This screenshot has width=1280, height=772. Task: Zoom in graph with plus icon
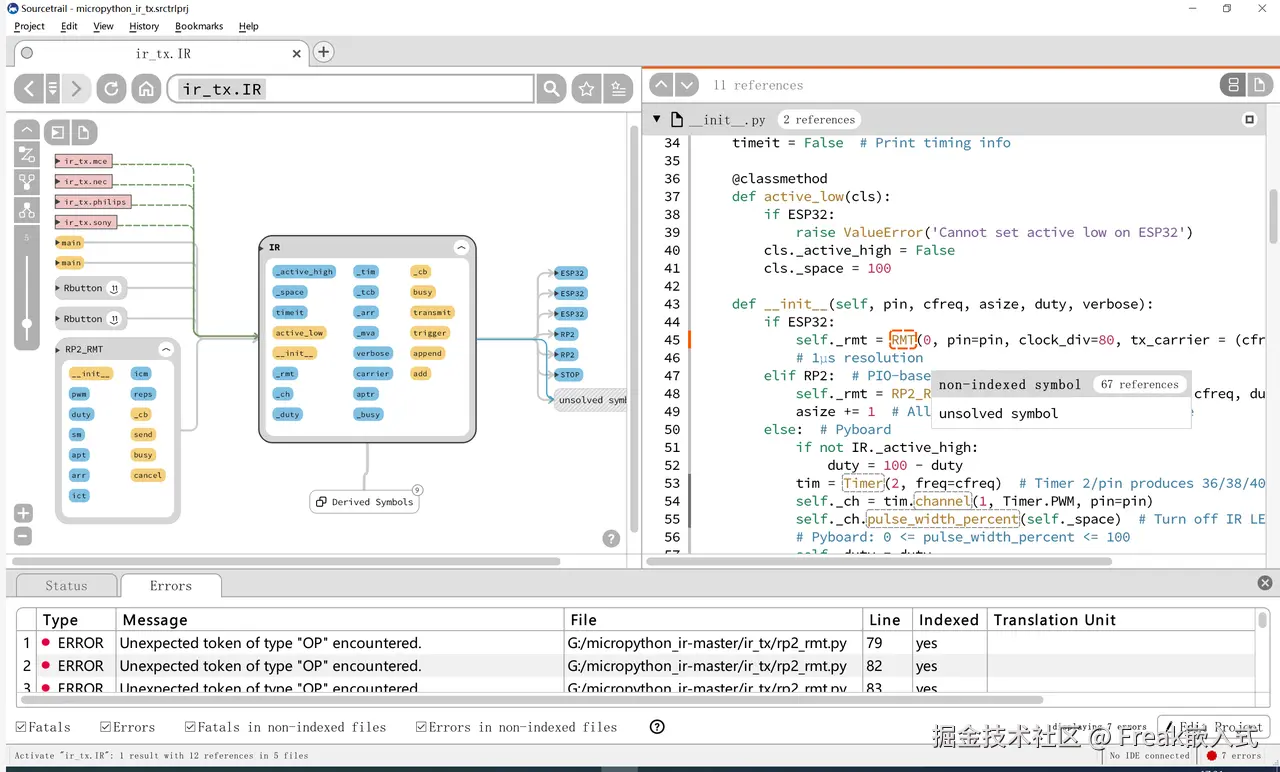(23, 513)
